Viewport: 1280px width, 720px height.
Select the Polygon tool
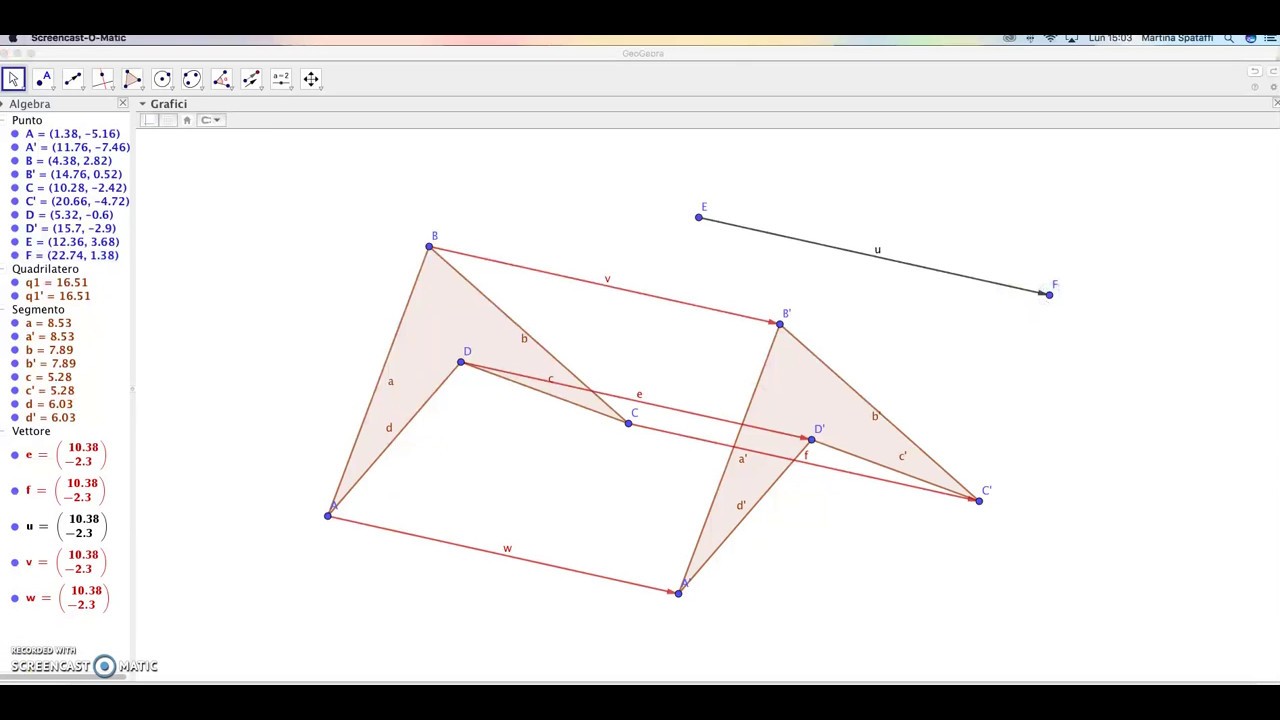point(132,79)
